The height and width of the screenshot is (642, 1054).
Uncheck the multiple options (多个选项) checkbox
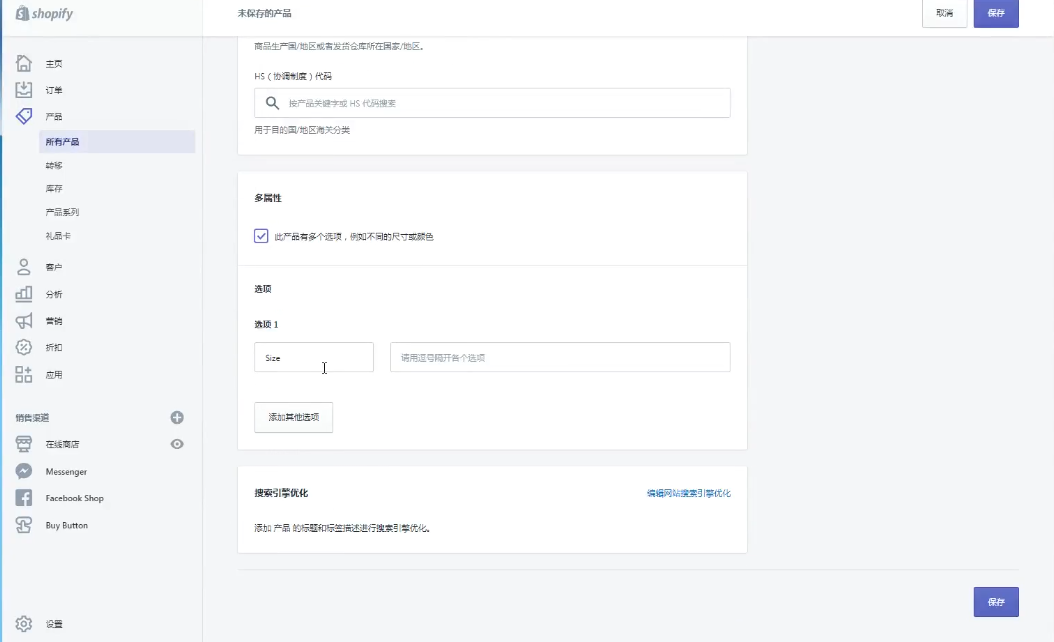coord(261,237)
